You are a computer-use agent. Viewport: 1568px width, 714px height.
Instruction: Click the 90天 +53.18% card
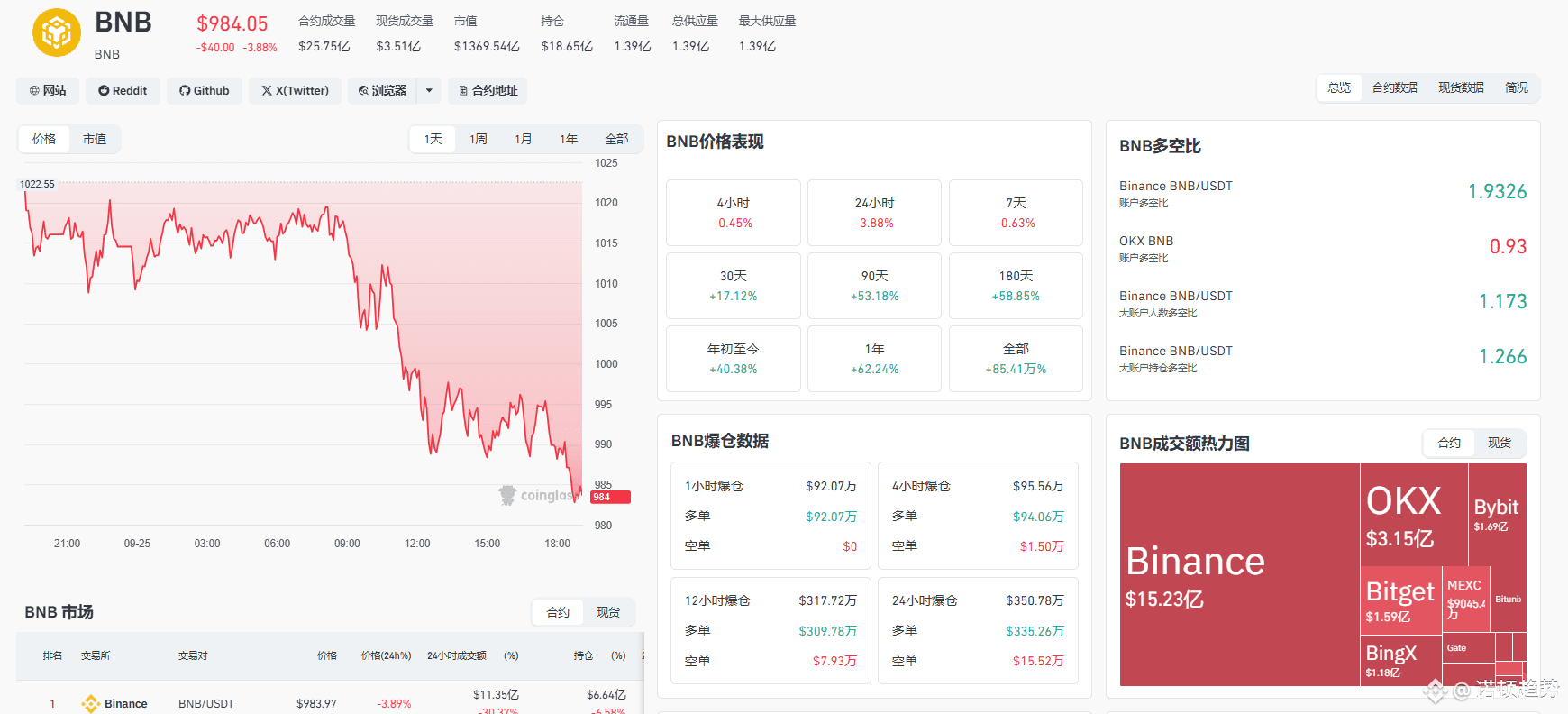click(874, 286)
